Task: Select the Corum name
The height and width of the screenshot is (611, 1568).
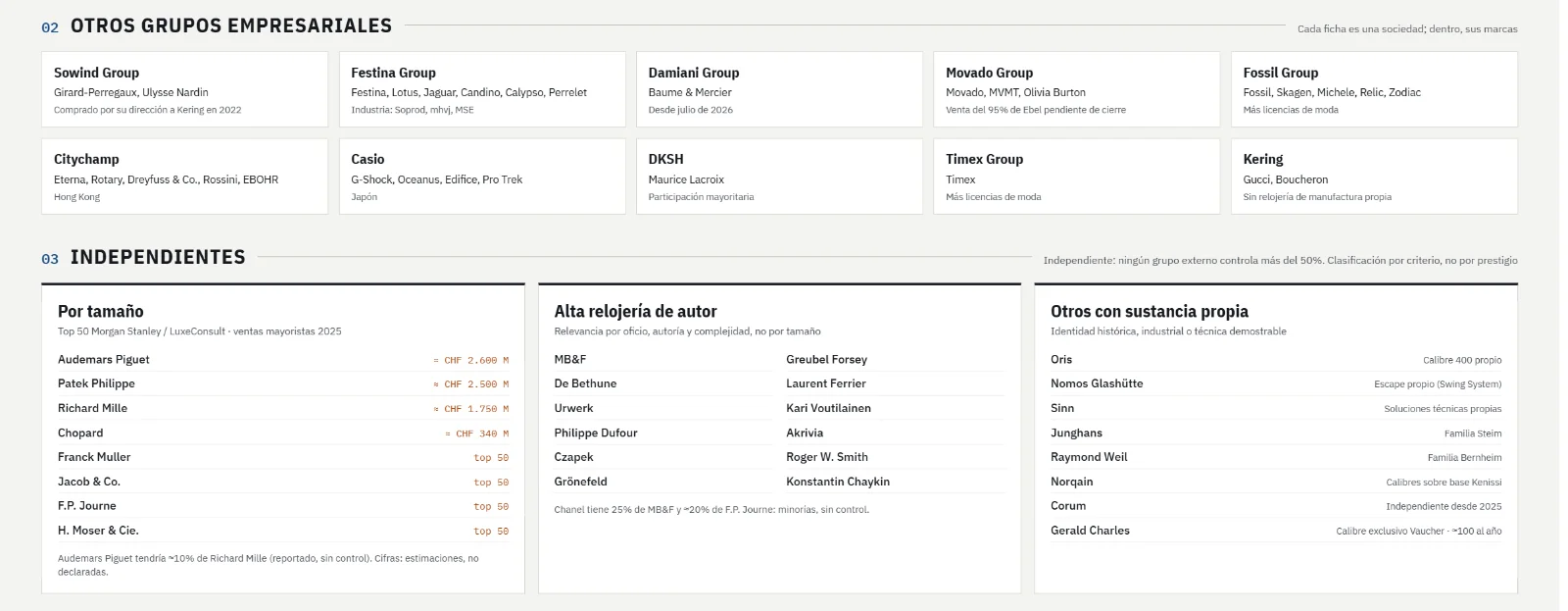Action: 1068,506
